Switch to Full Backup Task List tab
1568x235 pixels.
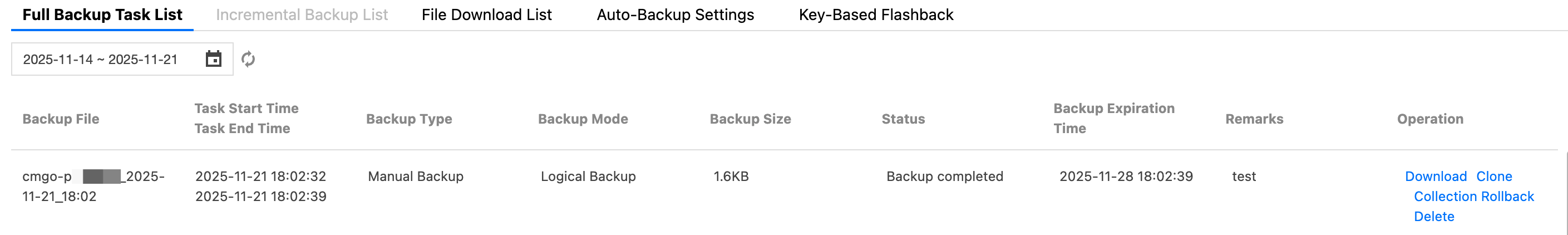[x=102, y=14]
